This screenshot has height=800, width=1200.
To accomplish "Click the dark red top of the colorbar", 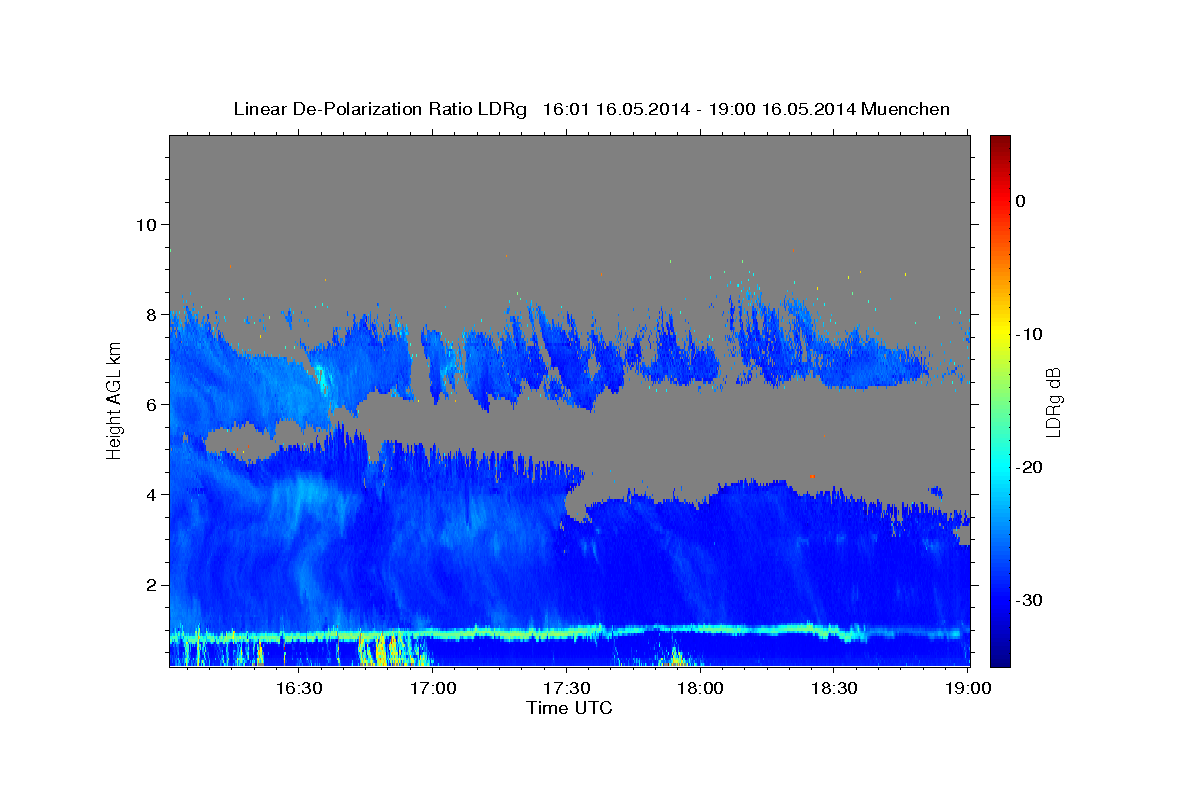I will coord(1000,143).
